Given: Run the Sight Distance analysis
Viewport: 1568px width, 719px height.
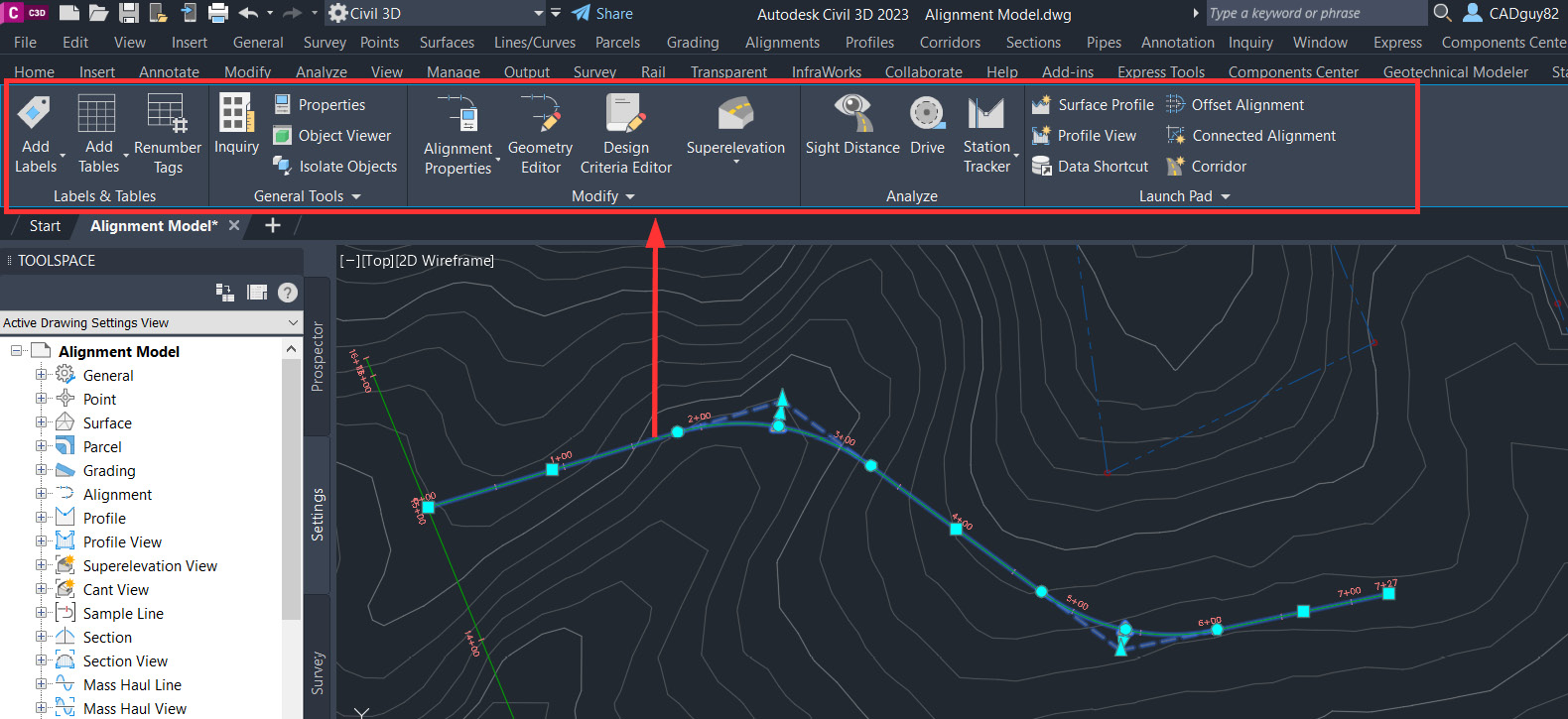Looking at the screenshot, I should pos(852,126).
